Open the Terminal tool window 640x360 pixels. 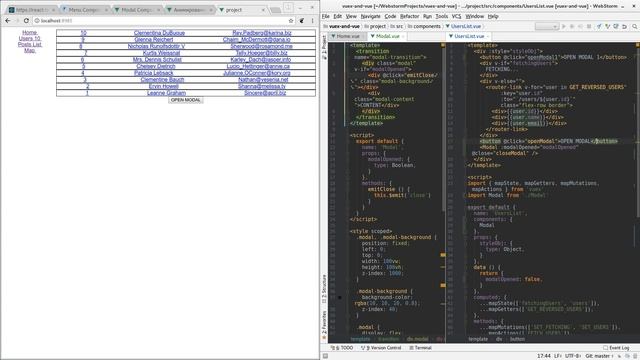coord(421,348)
